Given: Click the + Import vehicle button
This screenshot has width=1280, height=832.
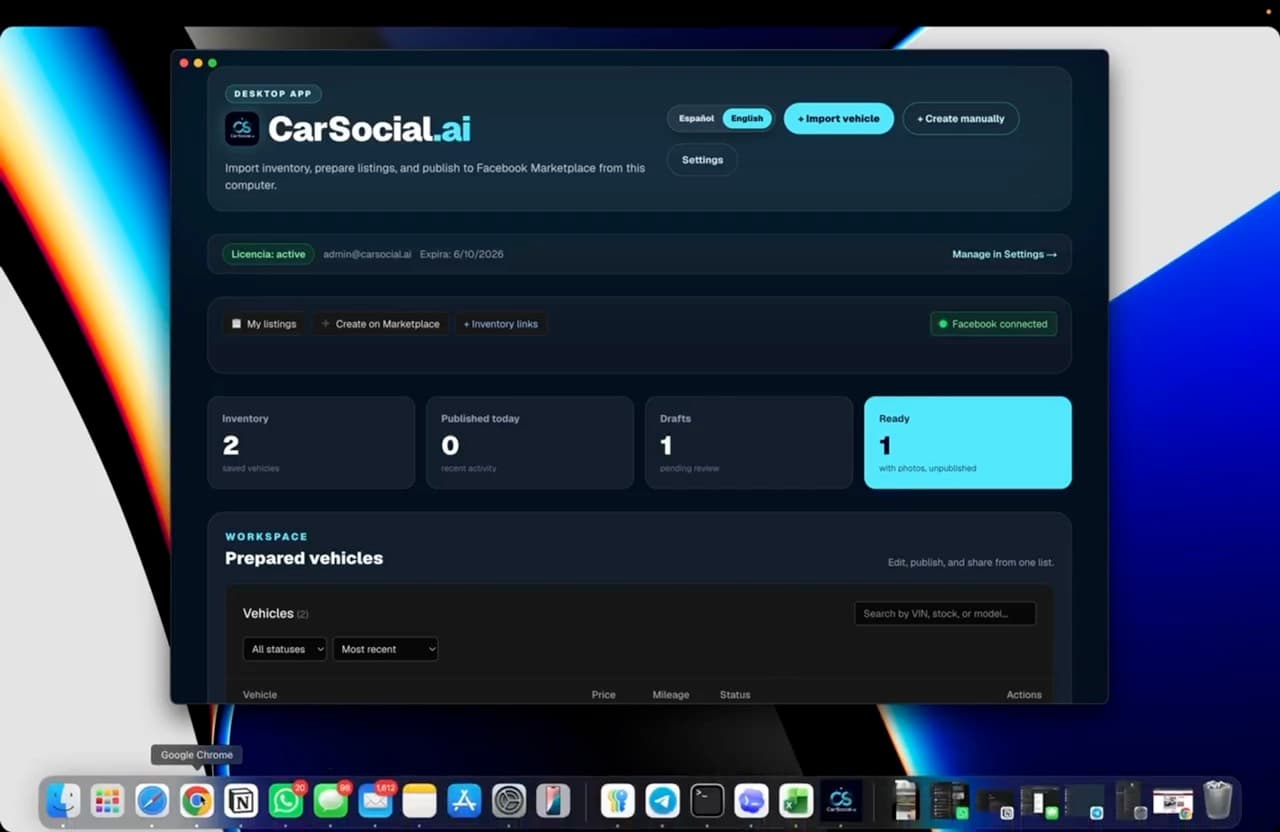Looking at the screenshot, I should 838,118.
